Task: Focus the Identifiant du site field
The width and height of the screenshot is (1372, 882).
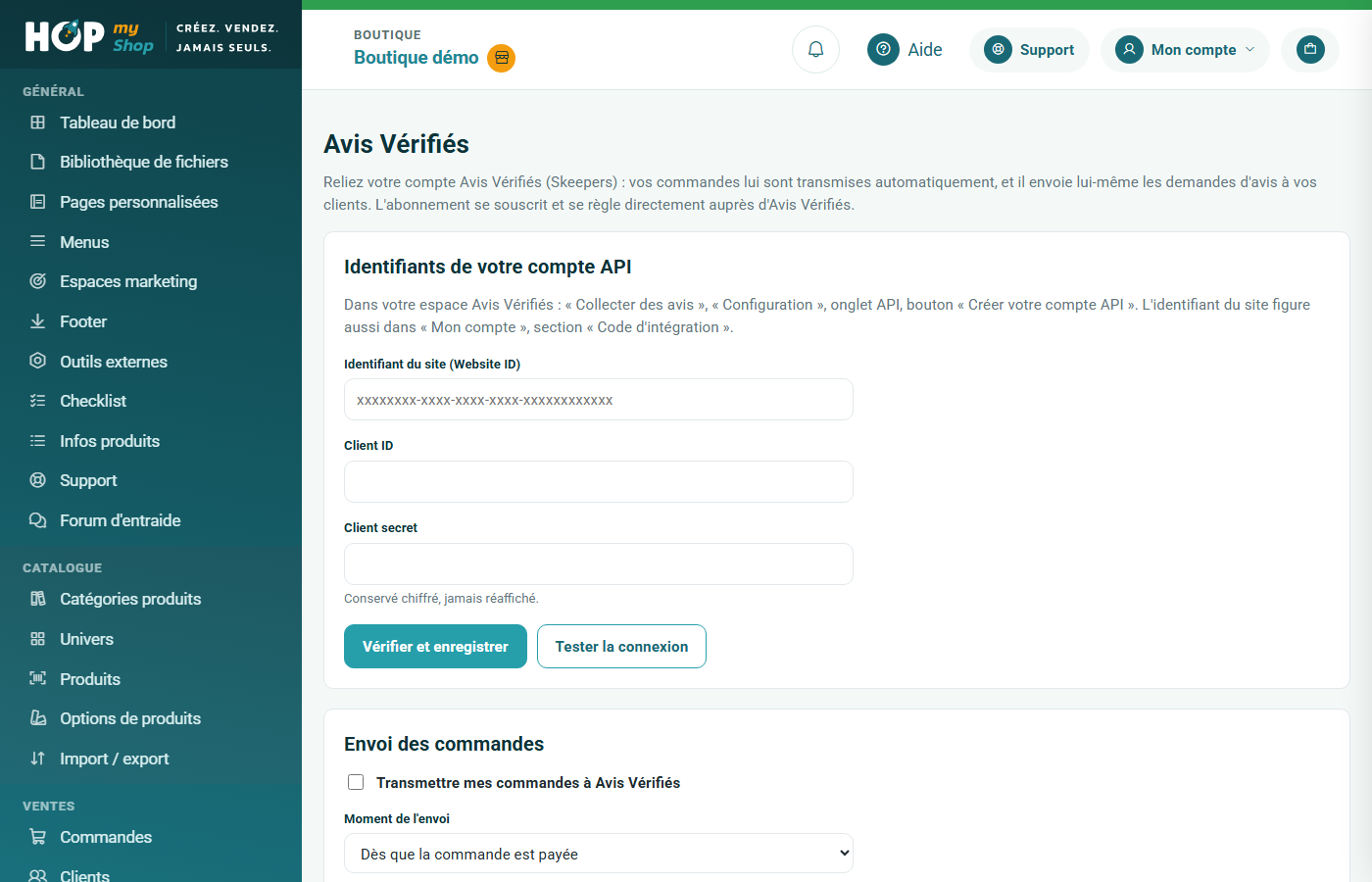Action: pyautogui.click(x=599, y=400)
